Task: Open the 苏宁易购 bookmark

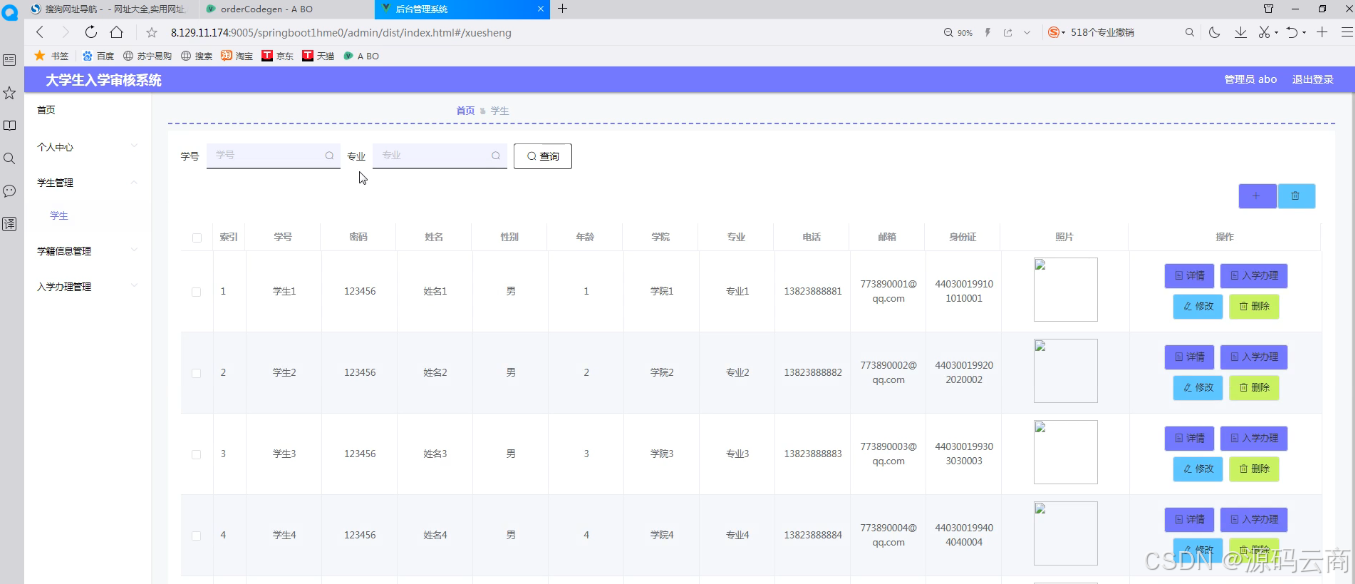Action: coord(148,56)
